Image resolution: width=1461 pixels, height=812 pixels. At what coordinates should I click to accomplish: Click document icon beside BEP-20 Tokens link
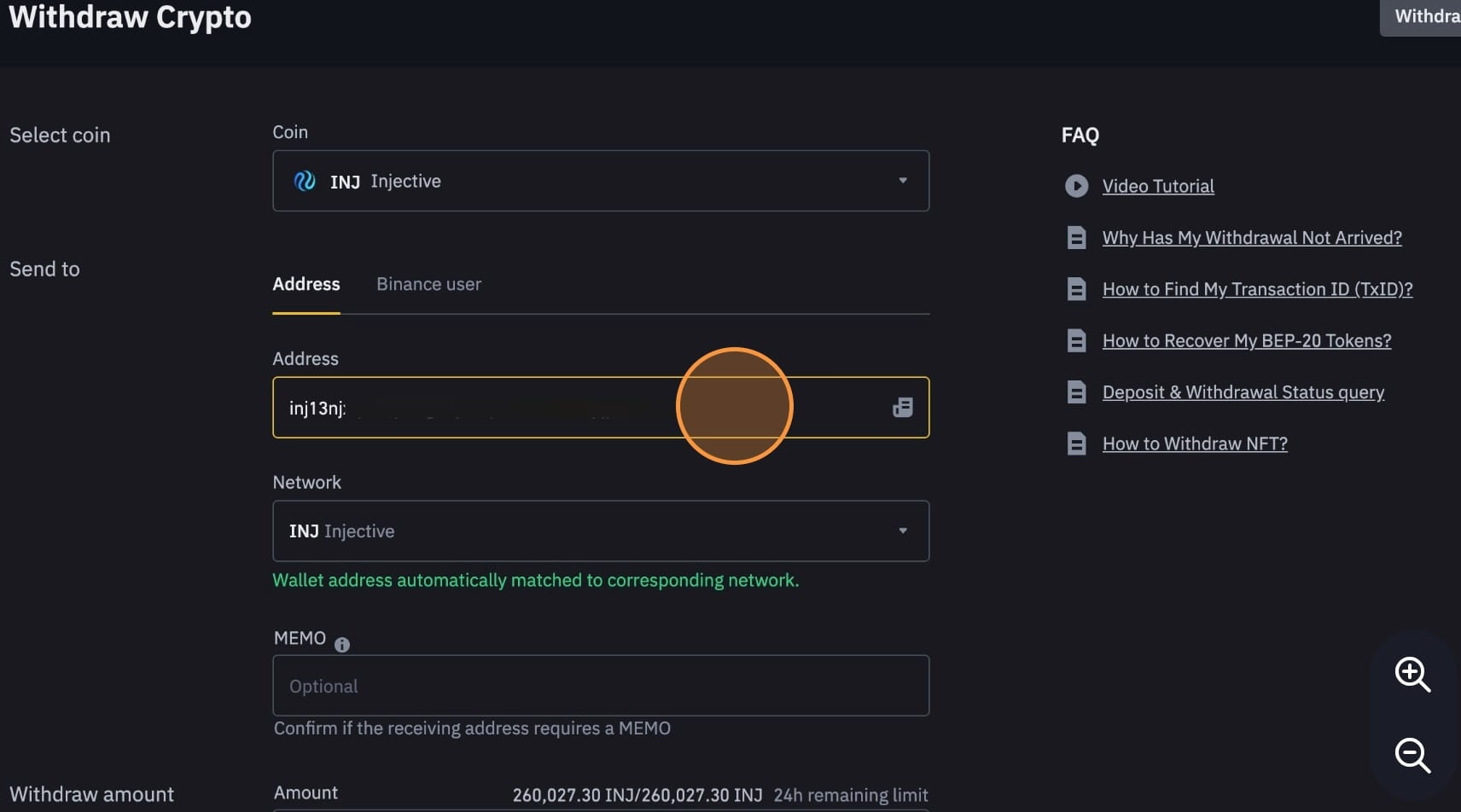tap(1076, 341)
